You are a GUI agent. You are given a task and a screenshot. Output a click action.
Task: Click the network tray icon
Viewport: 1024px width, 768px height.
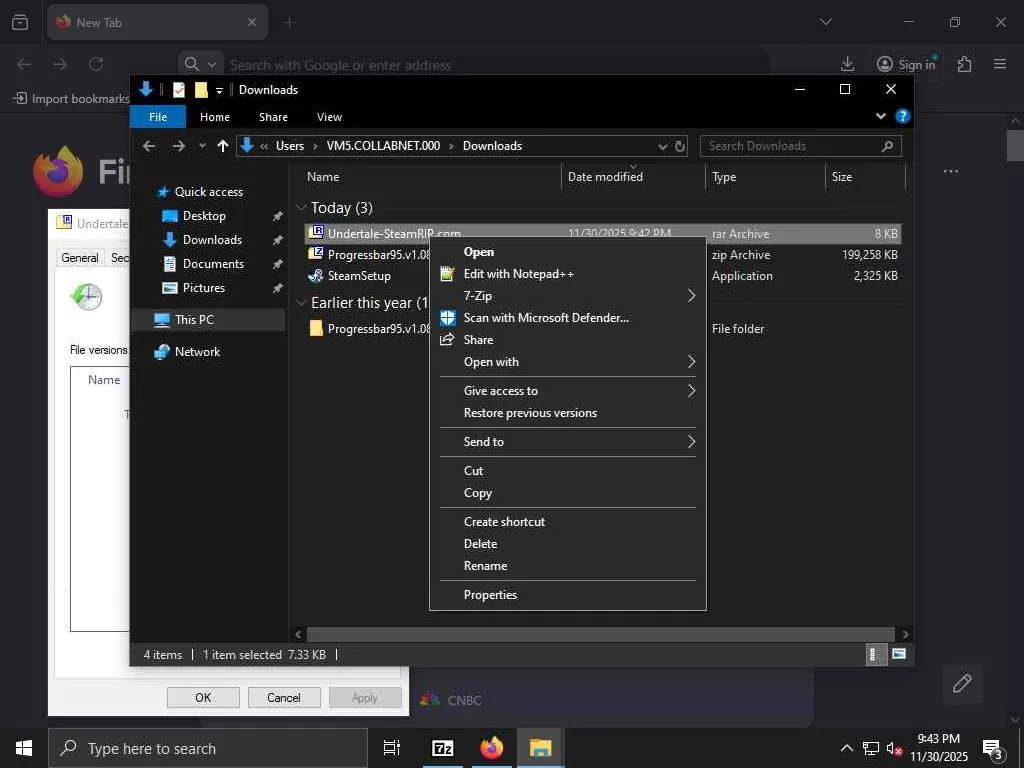coord(871,748)
